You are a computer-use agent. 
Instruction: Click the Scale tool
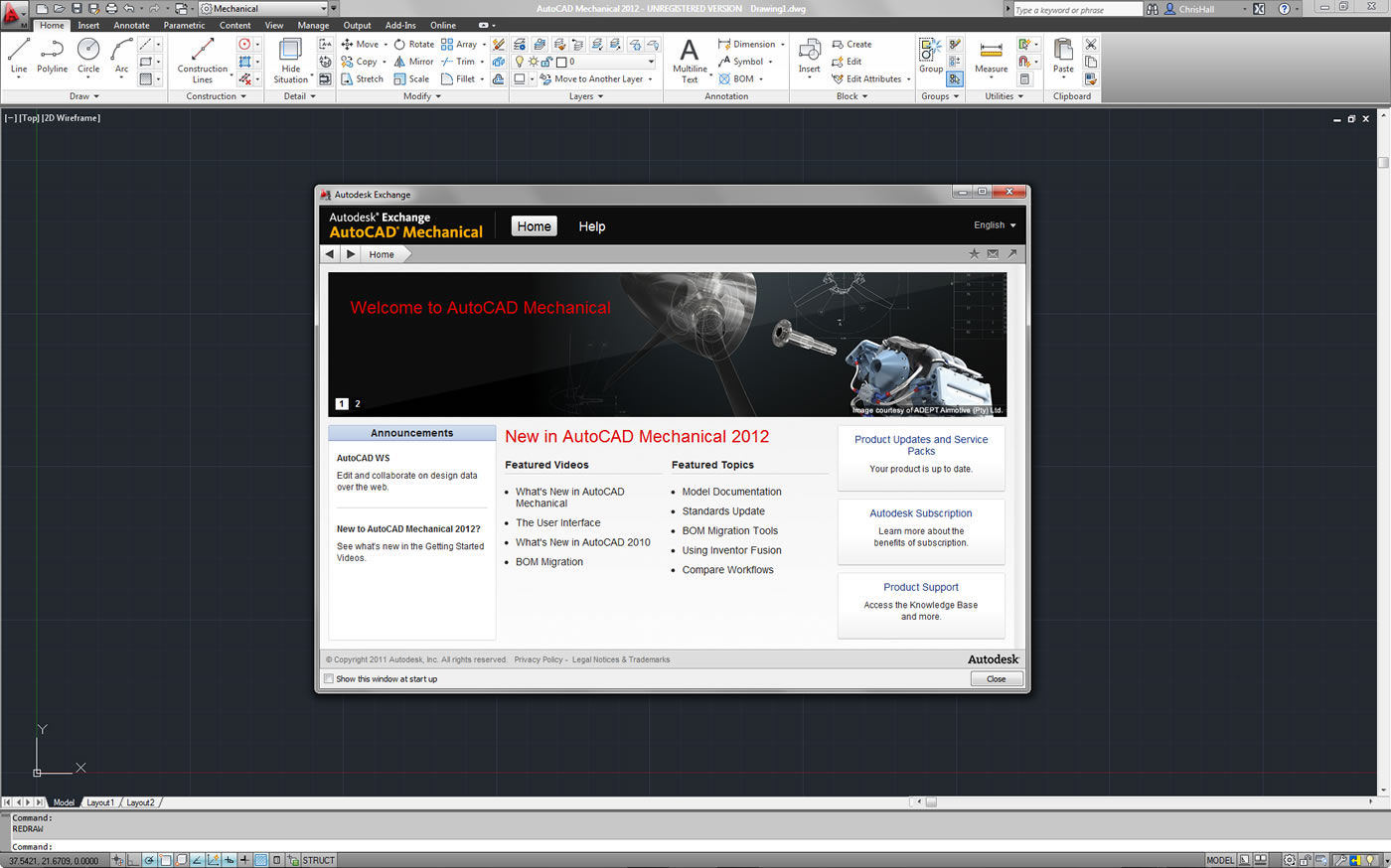[411, 79]
